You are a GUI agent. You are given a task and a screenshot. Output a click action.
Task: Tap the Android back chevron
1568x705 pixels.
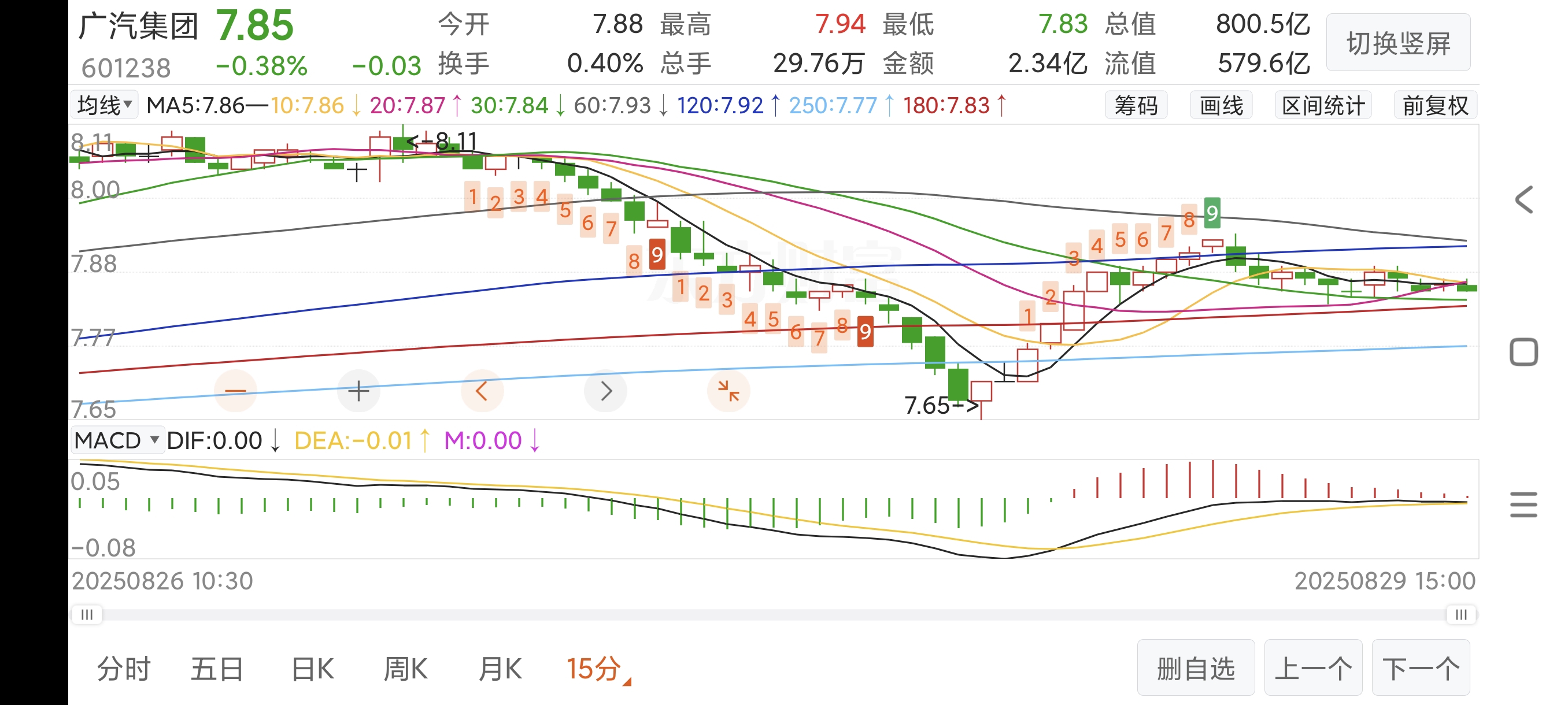(1523, 199)
